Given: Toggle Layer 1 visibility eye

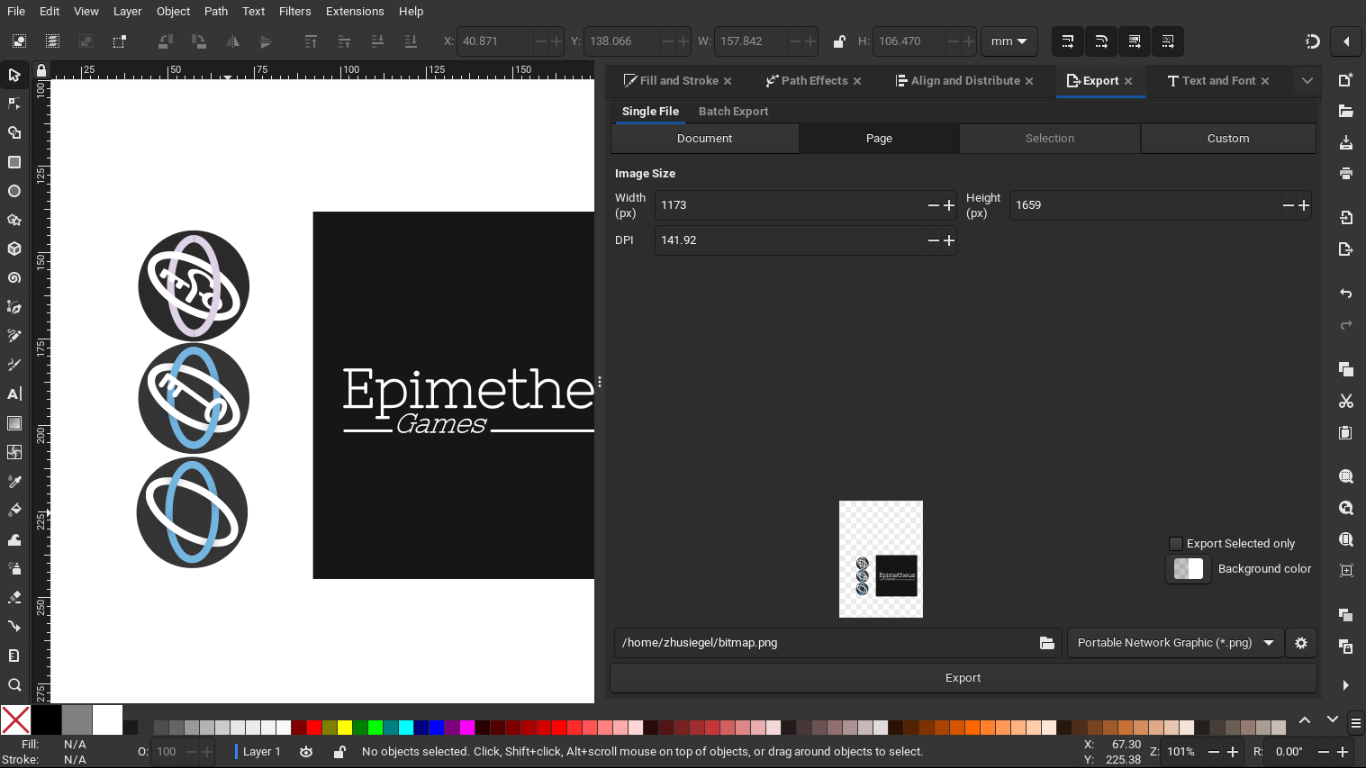Looking at the screenshot, I should (x=307, y=752).
